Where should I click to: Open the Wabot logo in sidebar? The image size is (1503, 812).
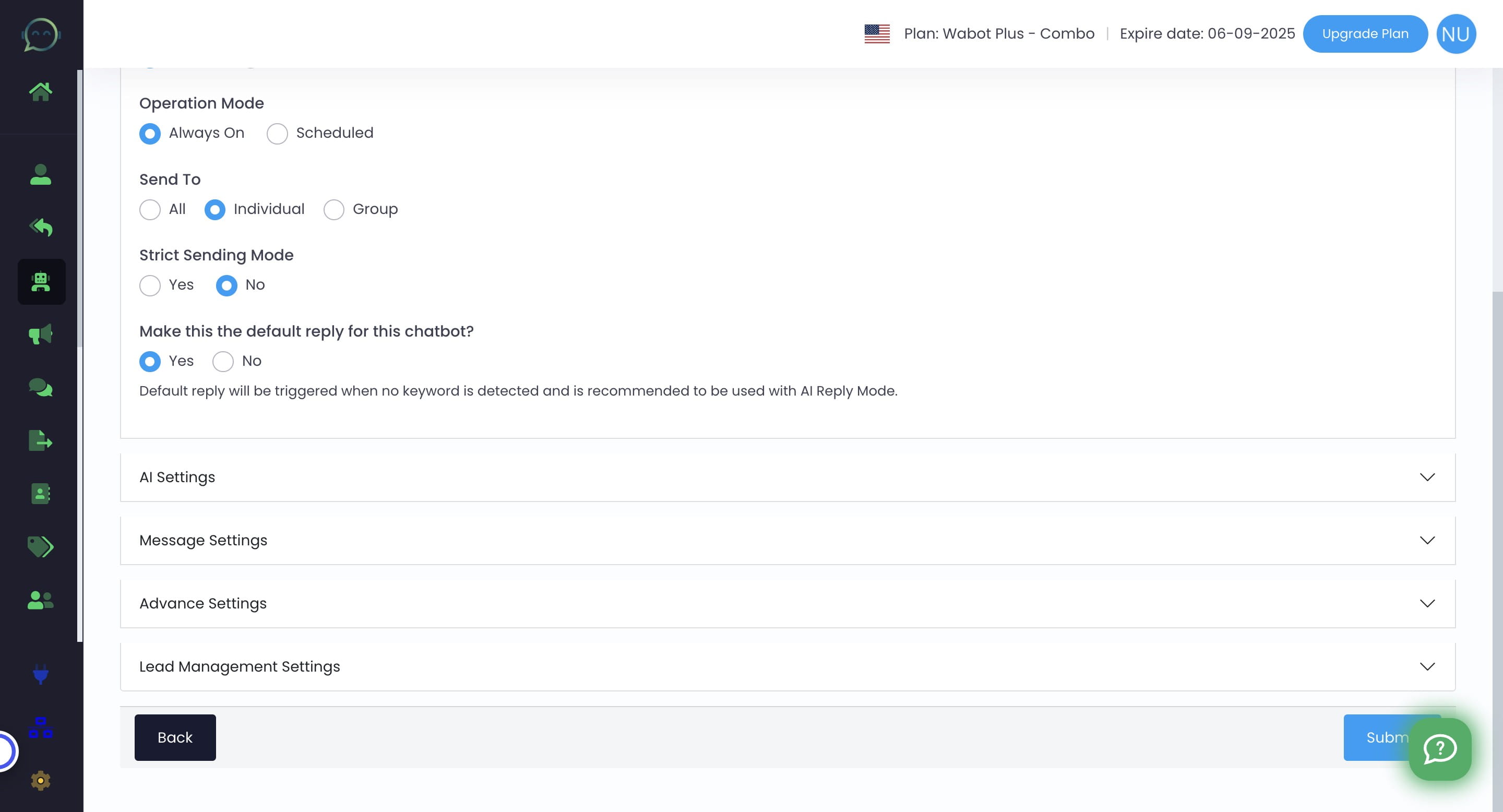[x=41, y=34]
